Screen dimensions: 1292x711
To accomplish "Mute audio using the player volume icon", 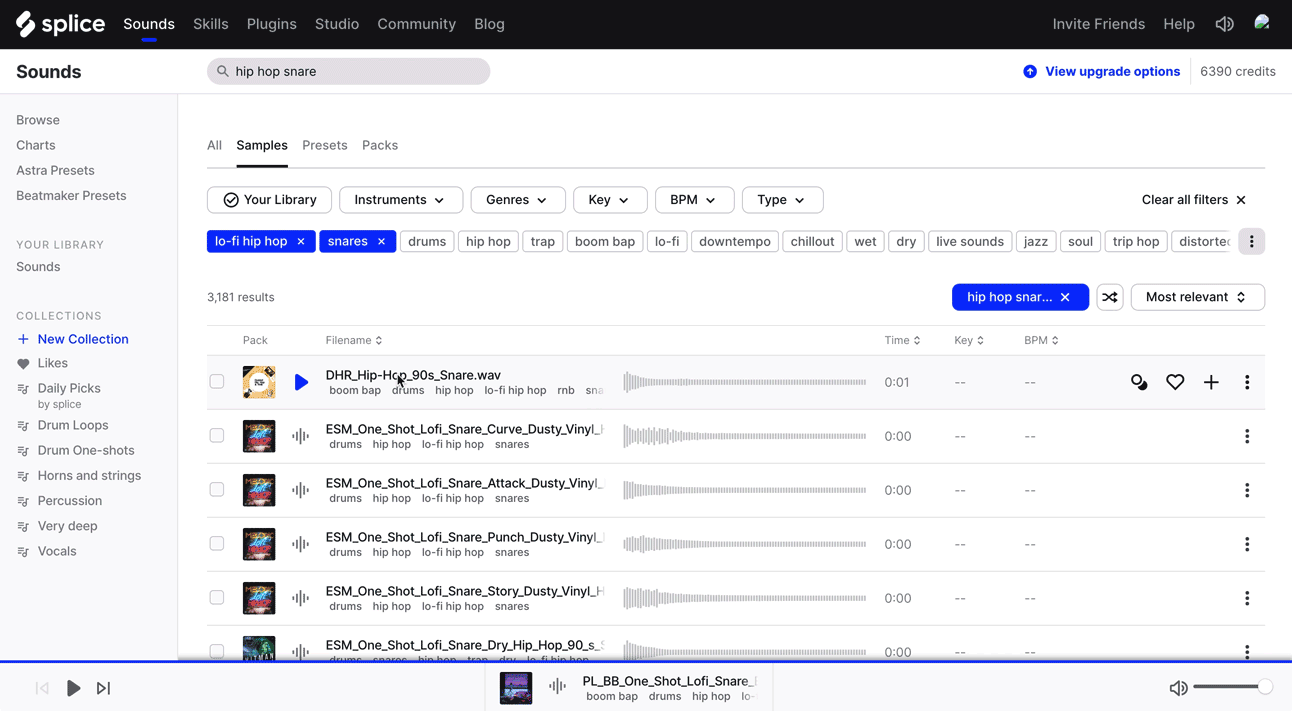I will coord(1178,688).
